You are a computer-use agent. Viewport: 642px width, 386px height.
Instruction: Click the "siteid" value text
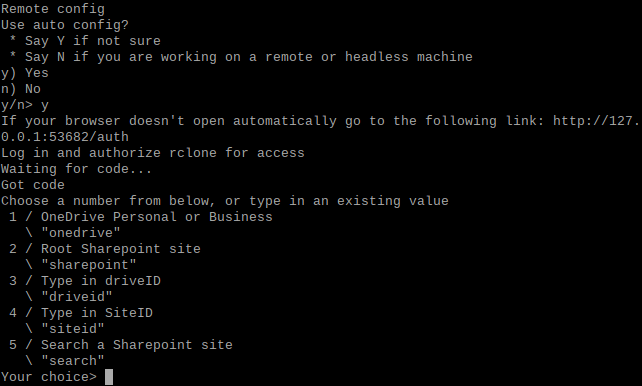point(73,329)
